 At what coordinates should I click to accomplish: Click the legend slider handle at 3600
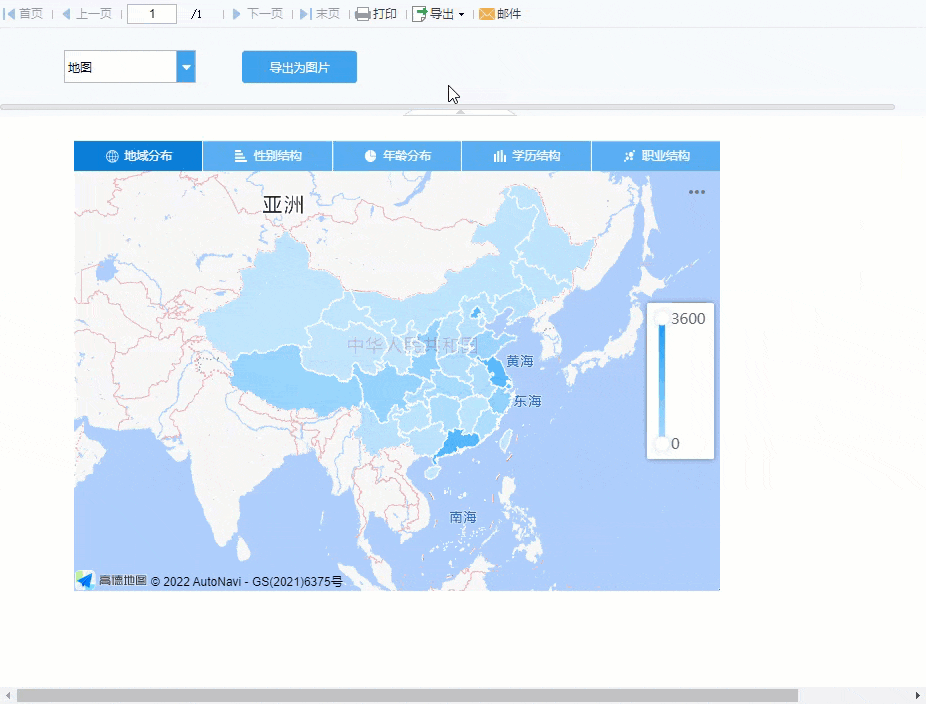pos(661,318)
